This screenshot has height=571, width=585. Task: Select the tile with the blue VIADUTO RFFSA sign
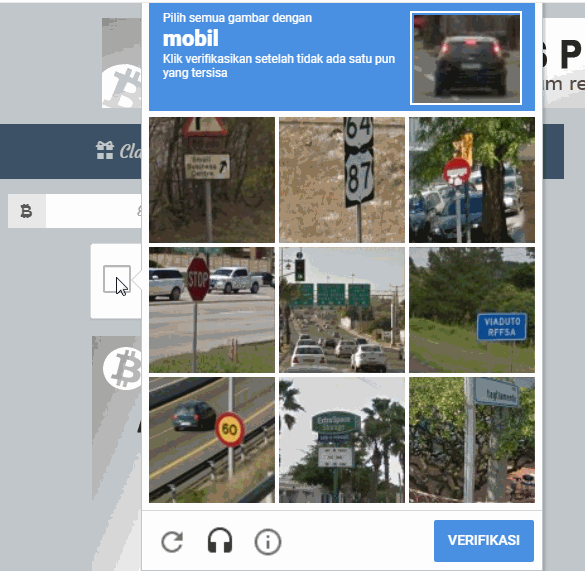pos(472,310)
